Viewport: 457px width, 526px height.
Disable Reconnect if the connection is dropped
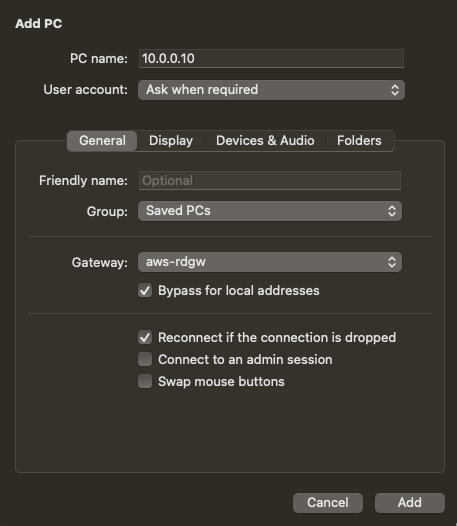(145, 337)
